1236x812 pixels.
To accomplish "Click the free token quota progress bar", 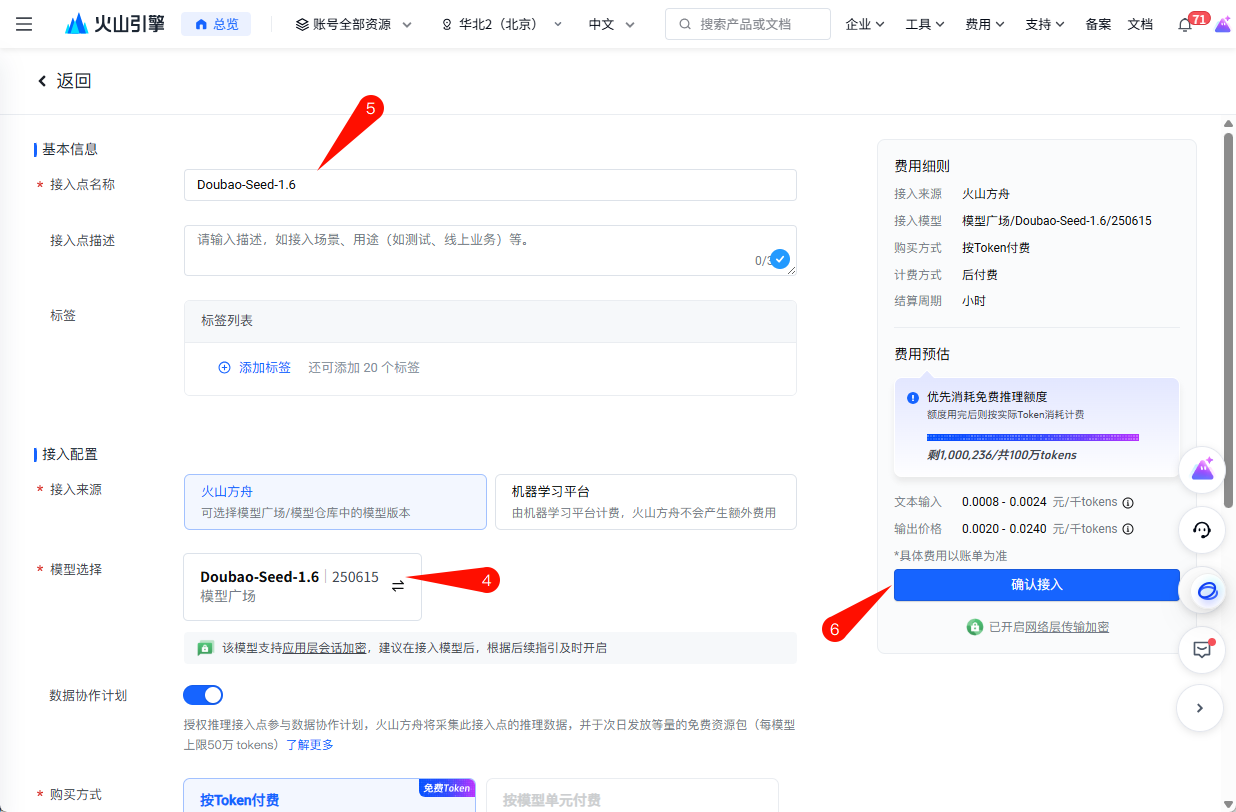I will tap(1033, 438).
